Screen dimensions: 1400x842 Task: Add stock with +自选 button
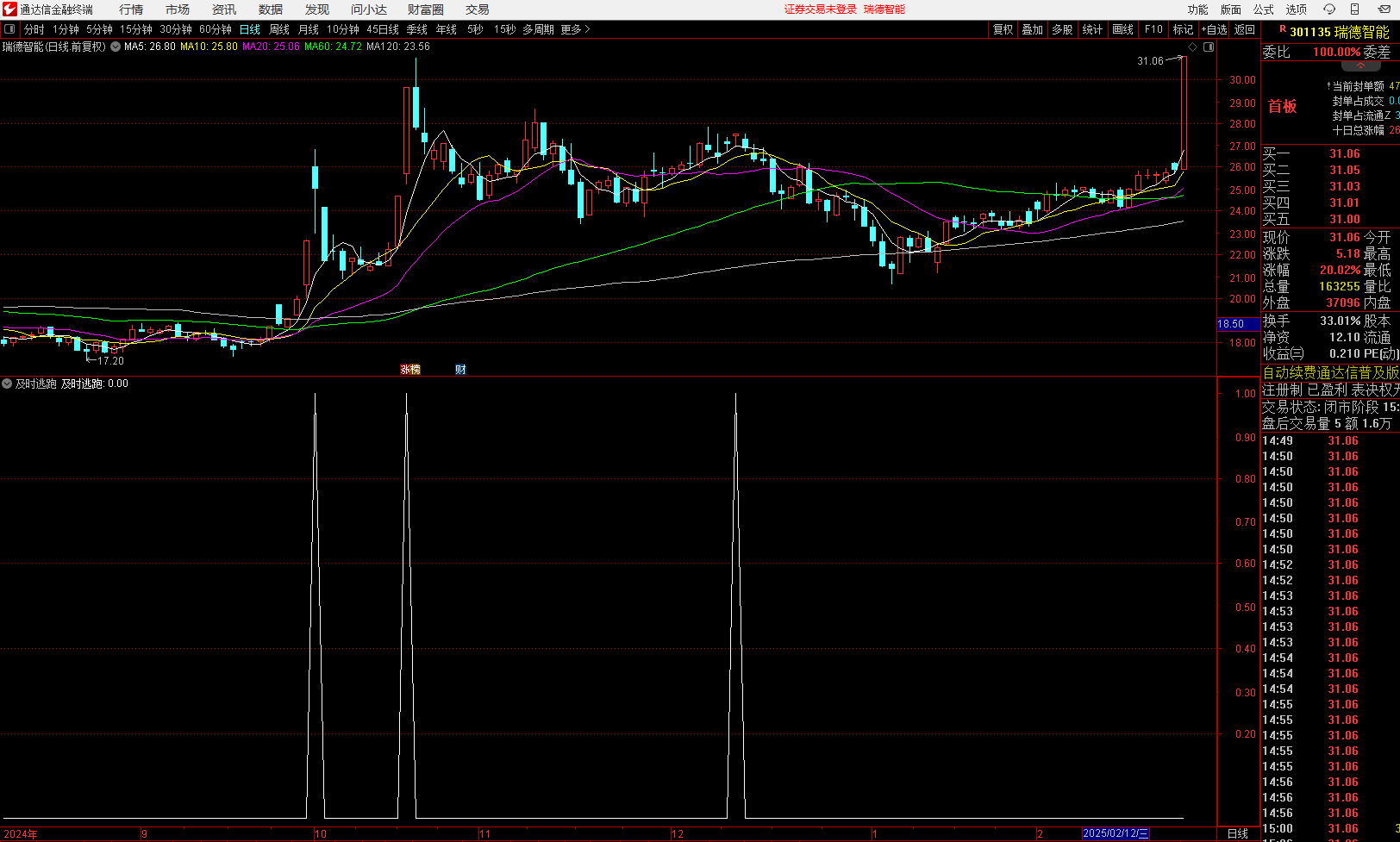(x=1215, y=29)
